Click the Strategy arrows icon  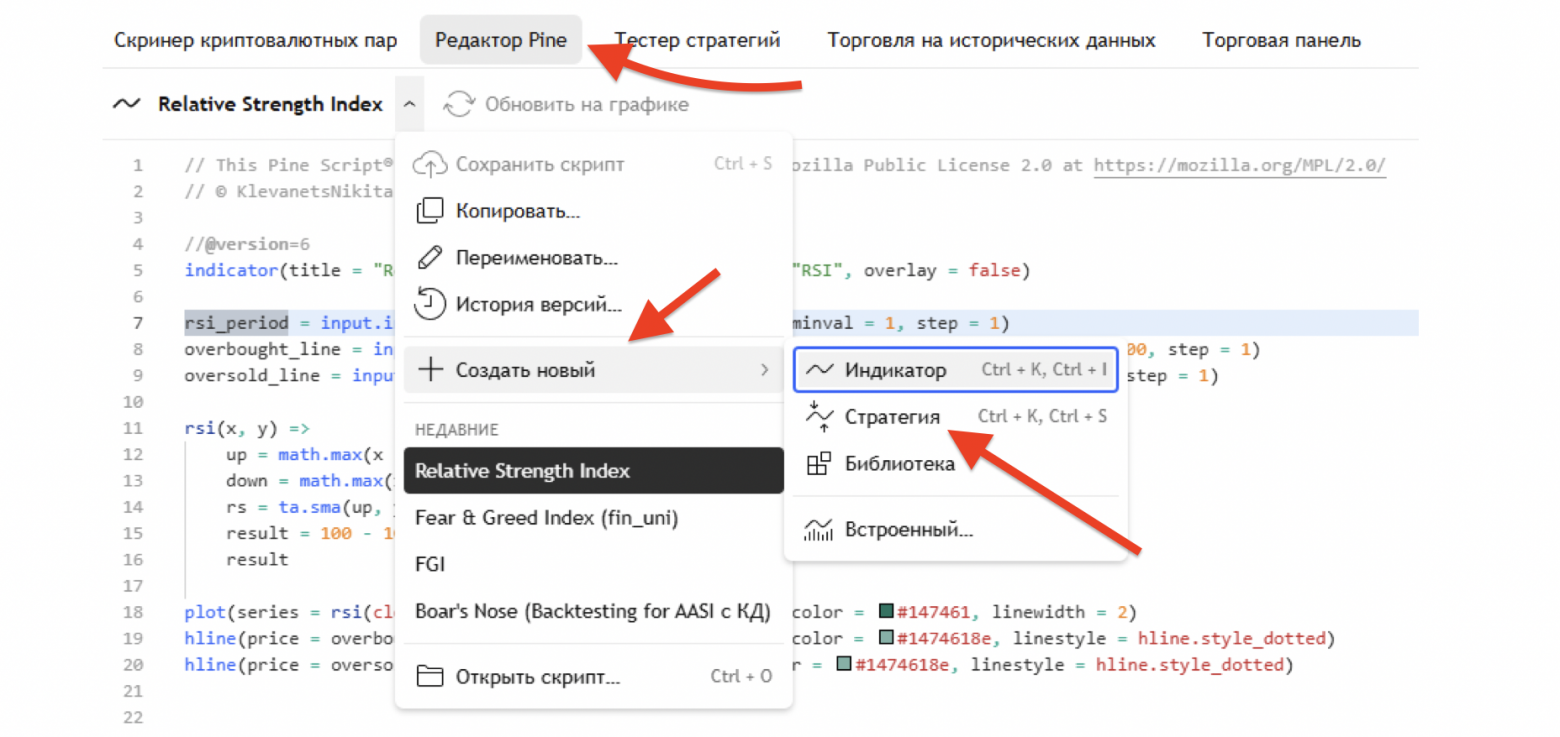pos(819,417)
